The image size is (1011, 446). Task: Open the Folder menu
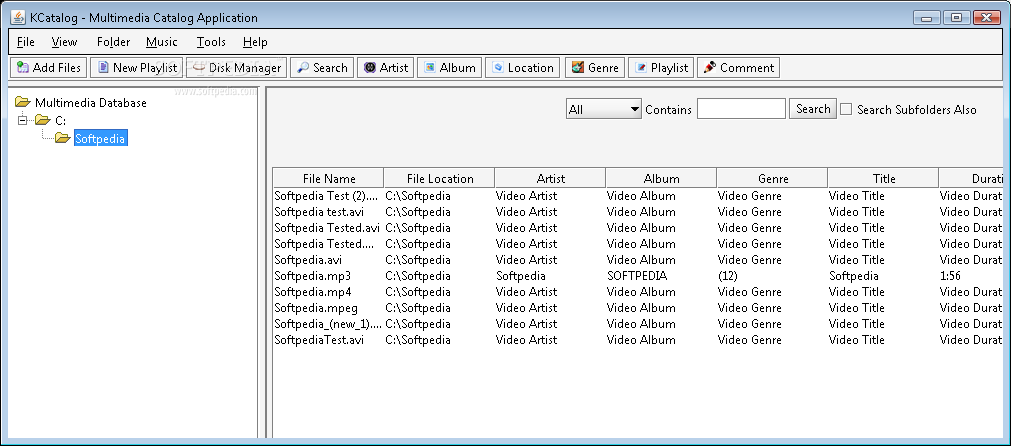coord(113,42)
